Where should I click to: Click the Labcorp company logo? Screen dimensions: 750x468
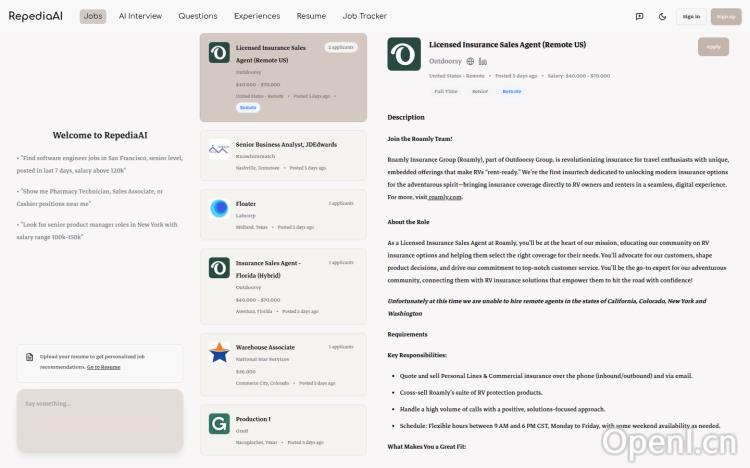pyautogui.click(x=219, y=208)
